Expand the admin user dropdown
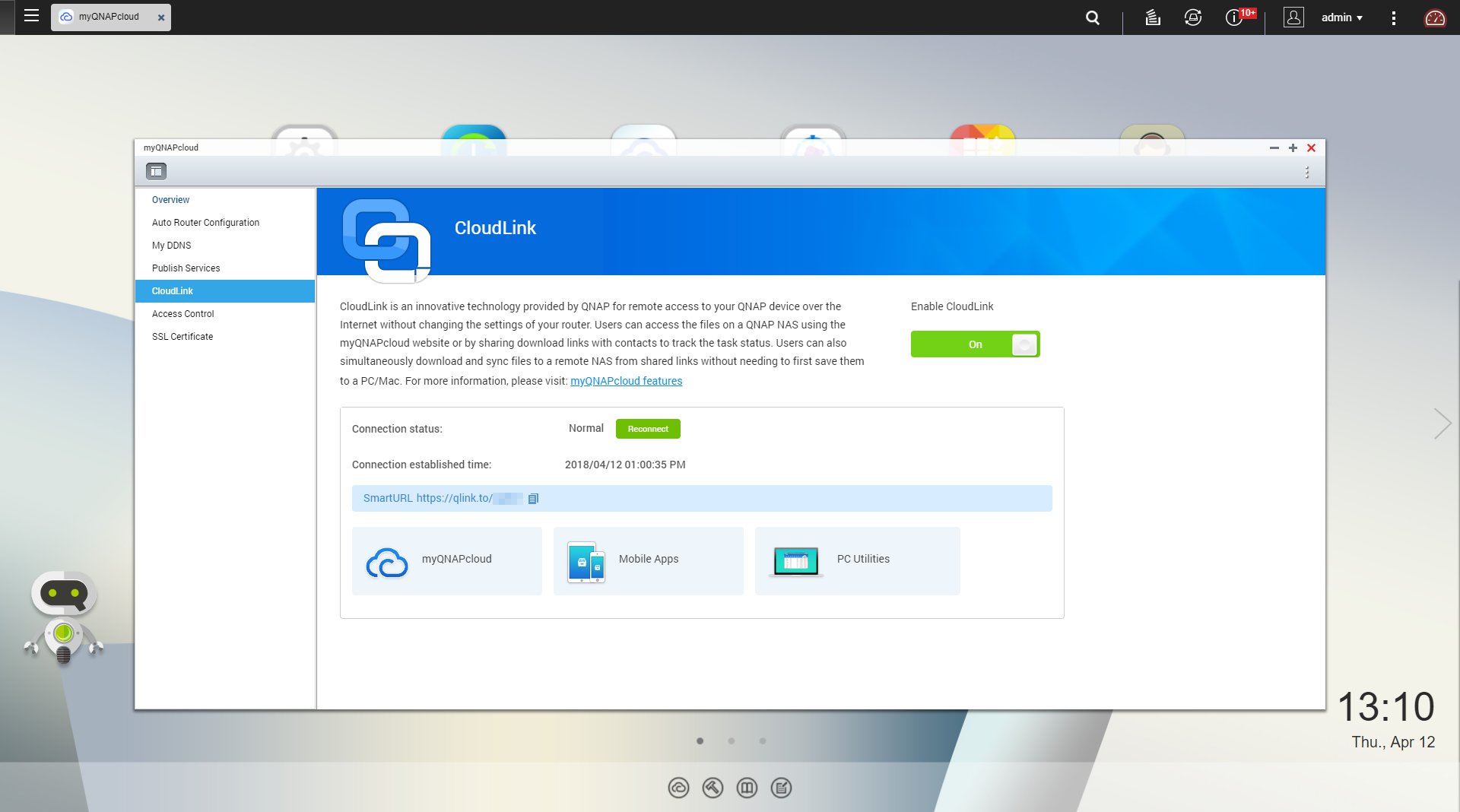The height and width of the screenshot is (812, 1460). (x=1341, y=17)
